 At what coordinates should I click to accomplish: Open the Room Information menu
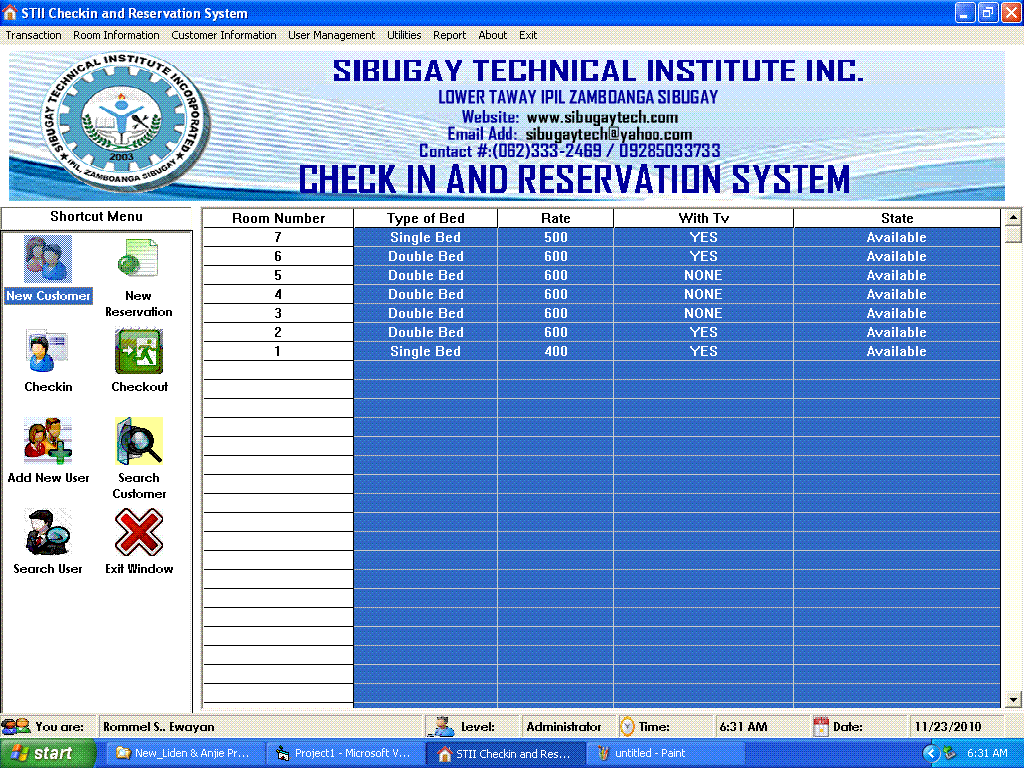pyautogui.click(x=116, y=35)
